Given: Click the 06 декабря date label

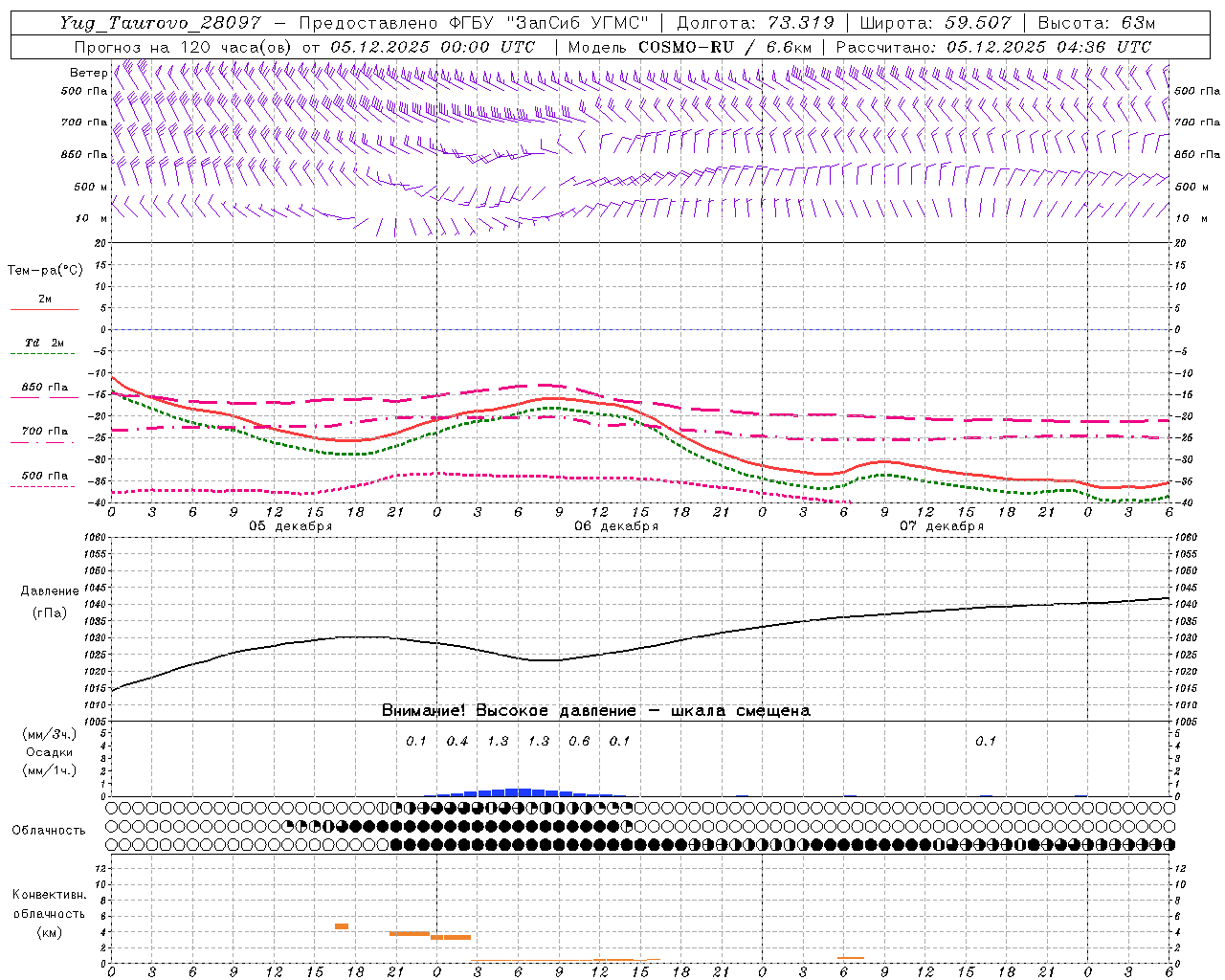Looking at the screenshot, I should (x=616, y=526).
